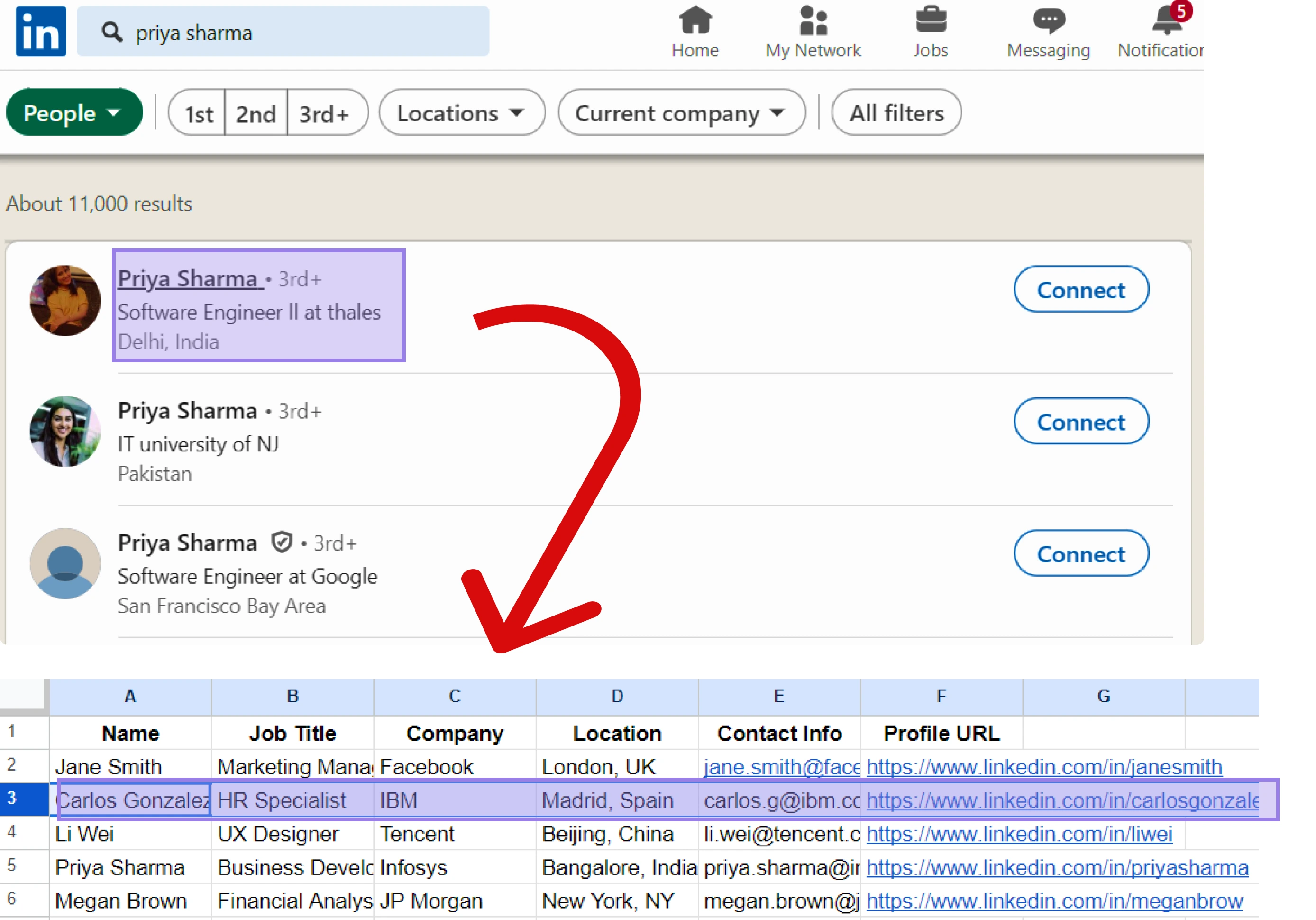This screenshot has width=1316, height=920.
Task: Click the search magnifier icon
Action: pos(112,32)
